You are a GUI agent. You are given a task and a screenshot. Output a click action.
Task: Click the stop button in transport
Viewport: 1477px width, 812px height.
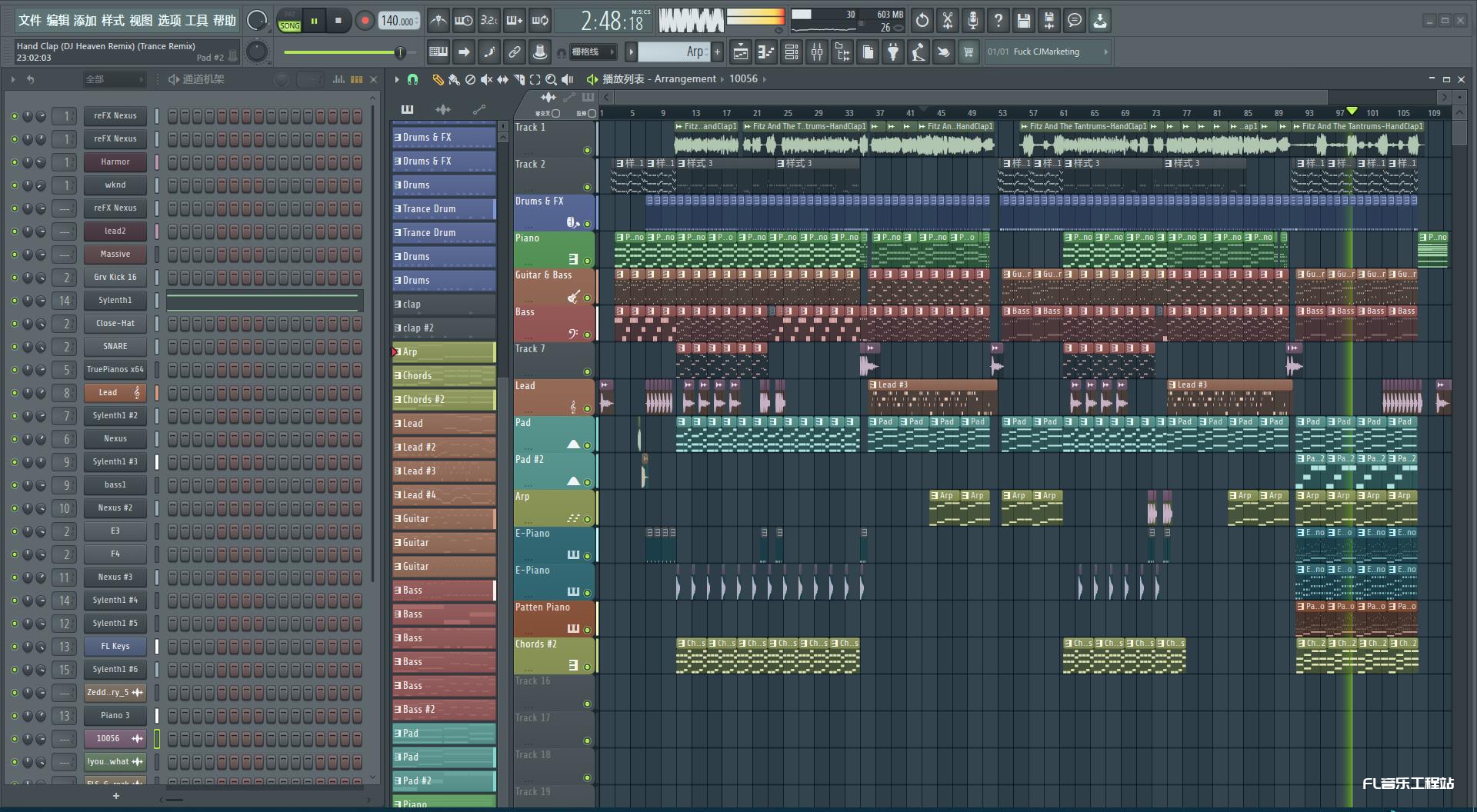click(x=338, y=21)
